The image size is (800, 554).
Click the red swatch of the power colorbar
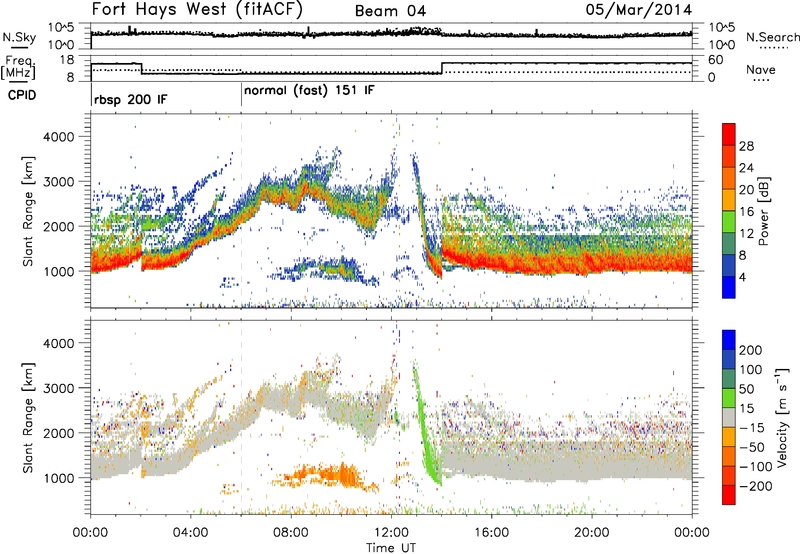[x=729, y=134]
